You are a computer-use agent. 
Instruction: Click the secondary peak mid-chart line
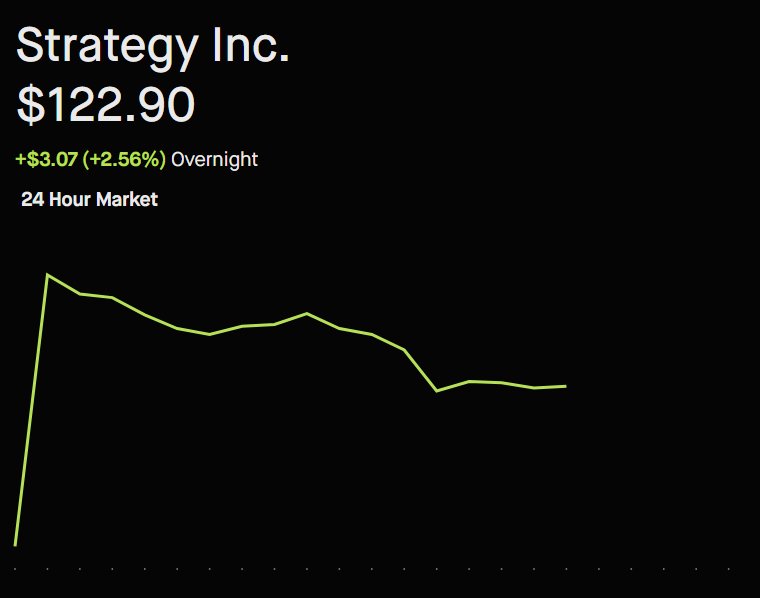pyautogui.click(x=307, y=313)
